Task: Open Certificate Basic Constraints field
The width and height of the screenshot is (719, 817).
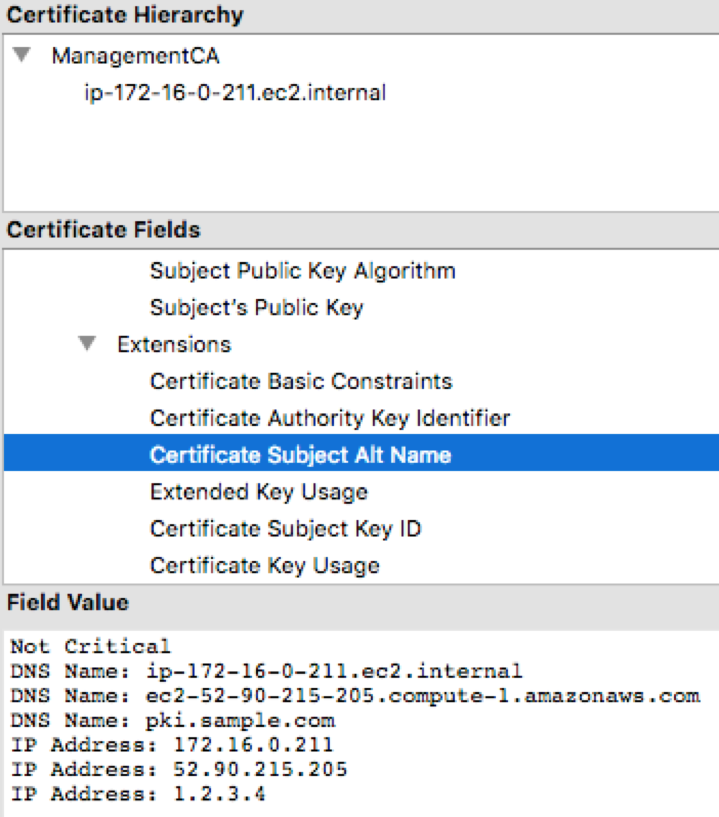Action: pos(300,381)
